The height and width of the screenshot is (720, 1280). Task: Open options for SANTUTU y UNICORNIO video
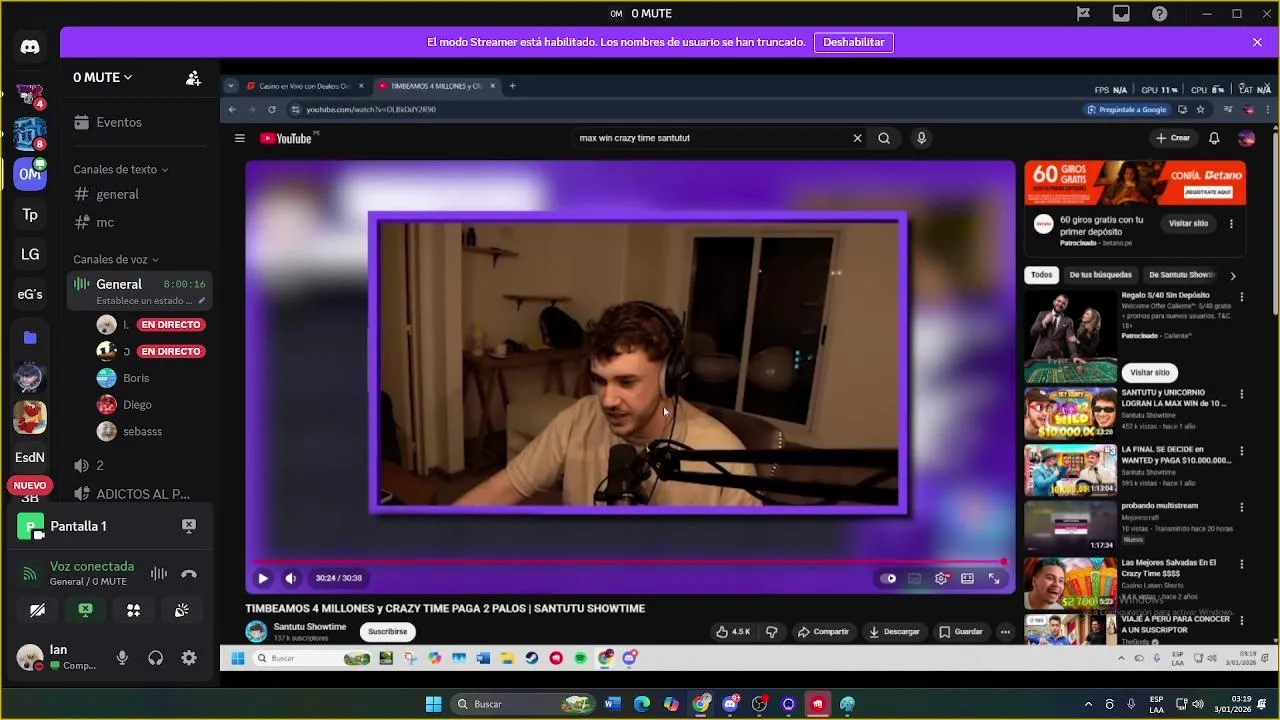tap(1242, 395)
